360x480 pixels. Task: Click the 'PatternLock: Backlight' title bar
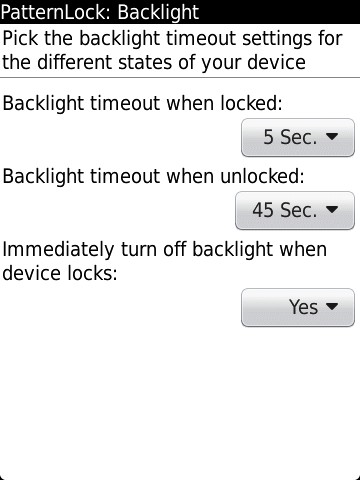click(x=180, y=12)
